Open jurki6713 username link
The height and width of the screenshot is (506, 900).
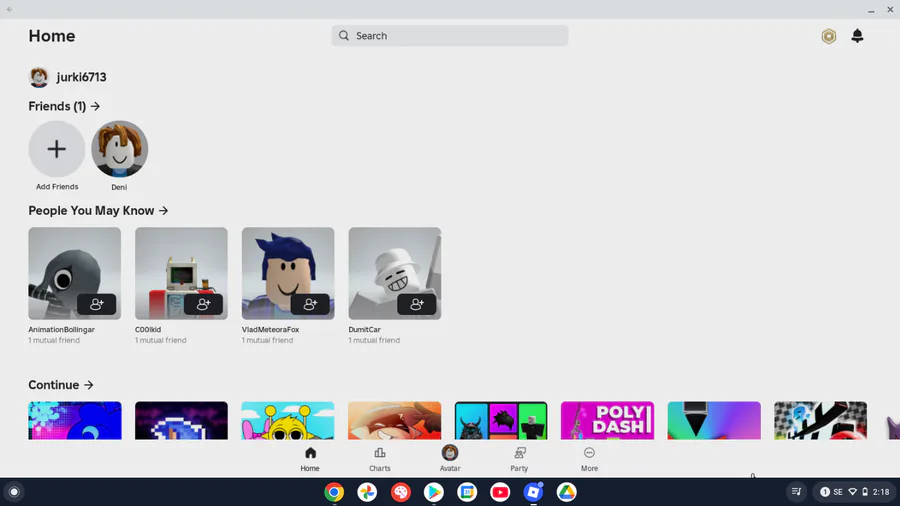pos(81,77)
